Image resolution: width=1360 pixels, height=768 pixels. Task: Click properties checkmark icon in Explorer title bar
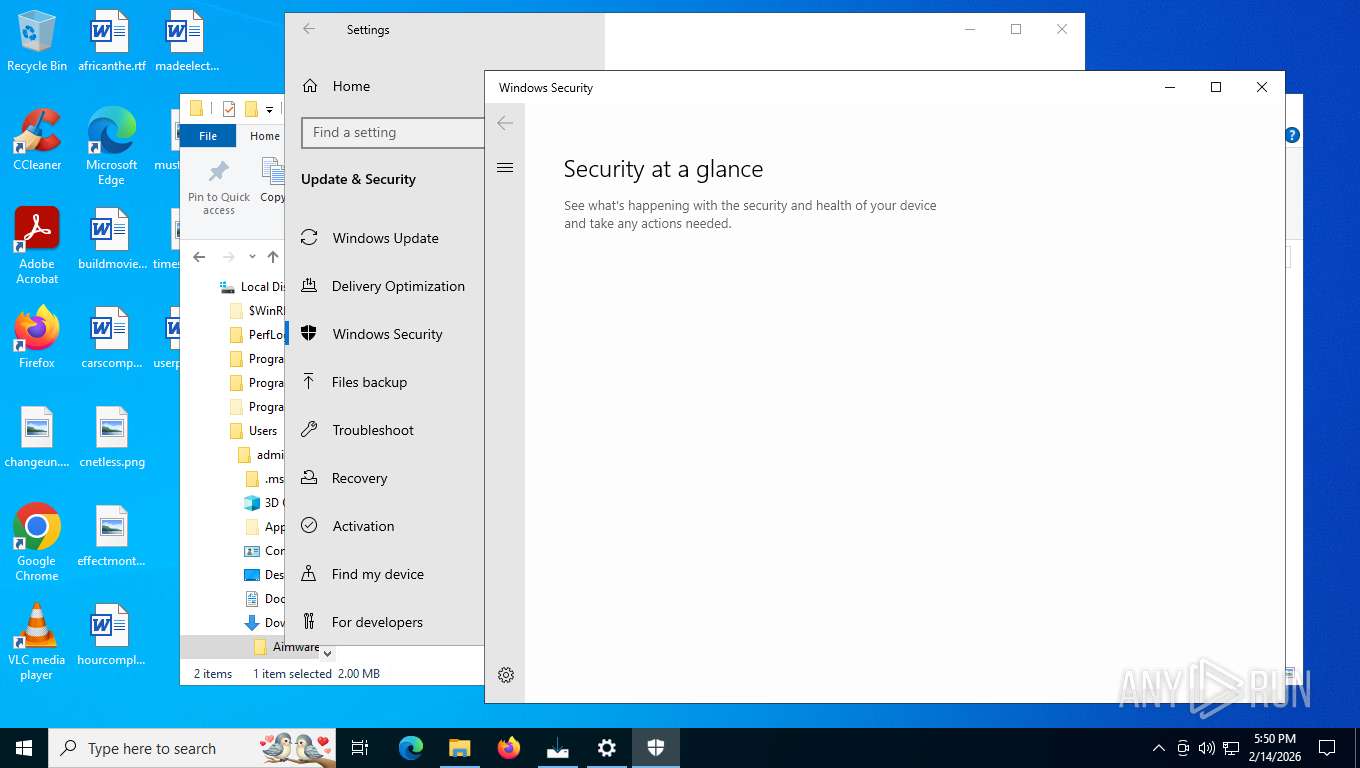pyautogui.click(x=229, y=109)
